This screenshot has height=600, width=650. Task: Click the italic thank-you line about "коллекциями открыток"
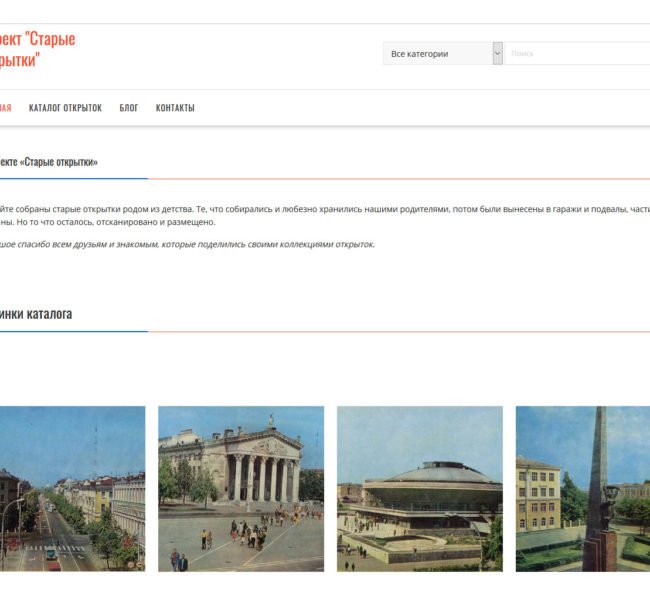click(x=187, y=244)
